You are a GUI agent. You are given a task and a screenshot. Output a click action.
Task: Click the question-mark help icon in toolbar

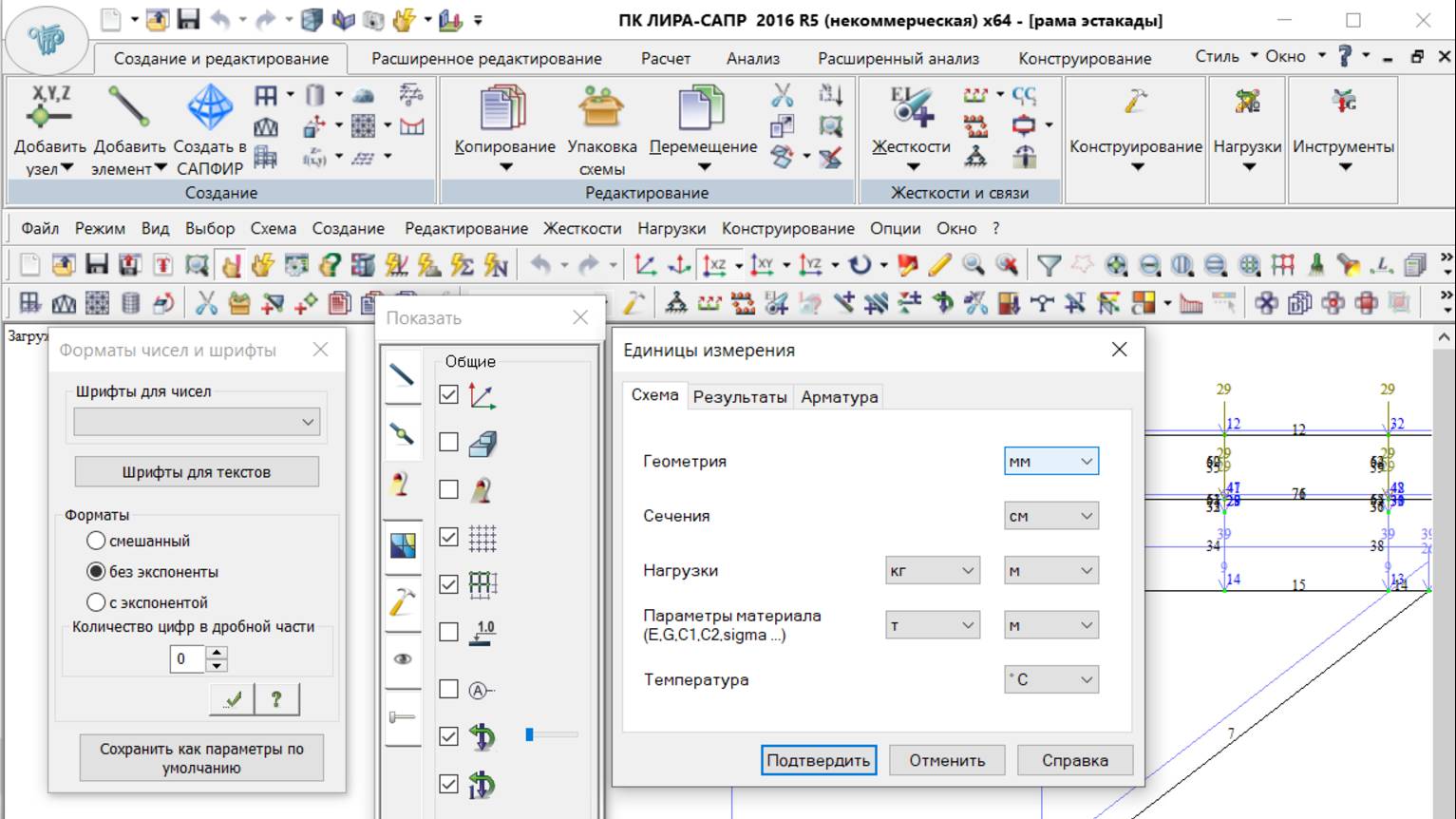point(330,265)
